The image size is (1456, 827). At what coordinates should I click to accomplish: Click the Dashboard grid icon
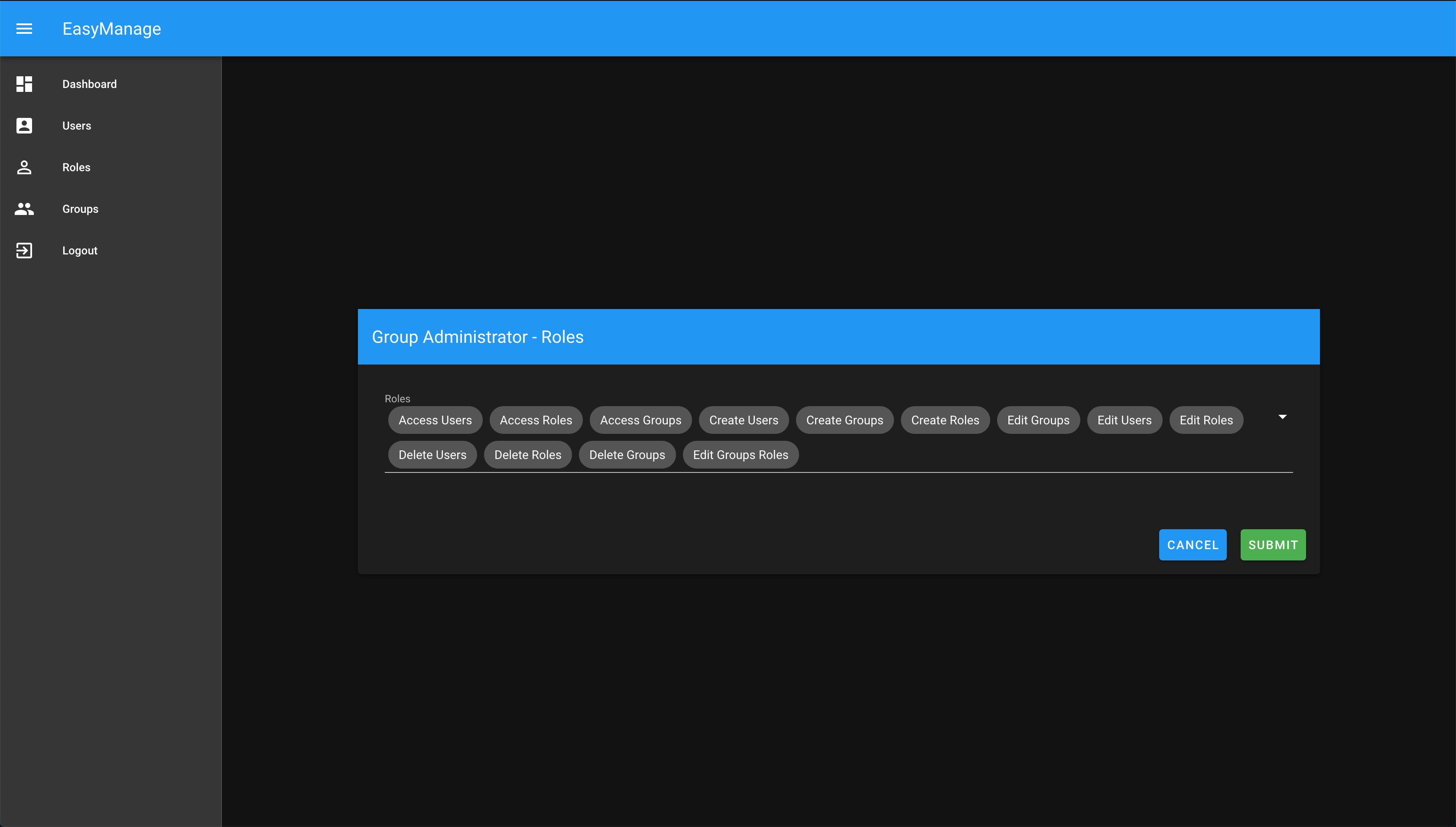click(24, 84)
